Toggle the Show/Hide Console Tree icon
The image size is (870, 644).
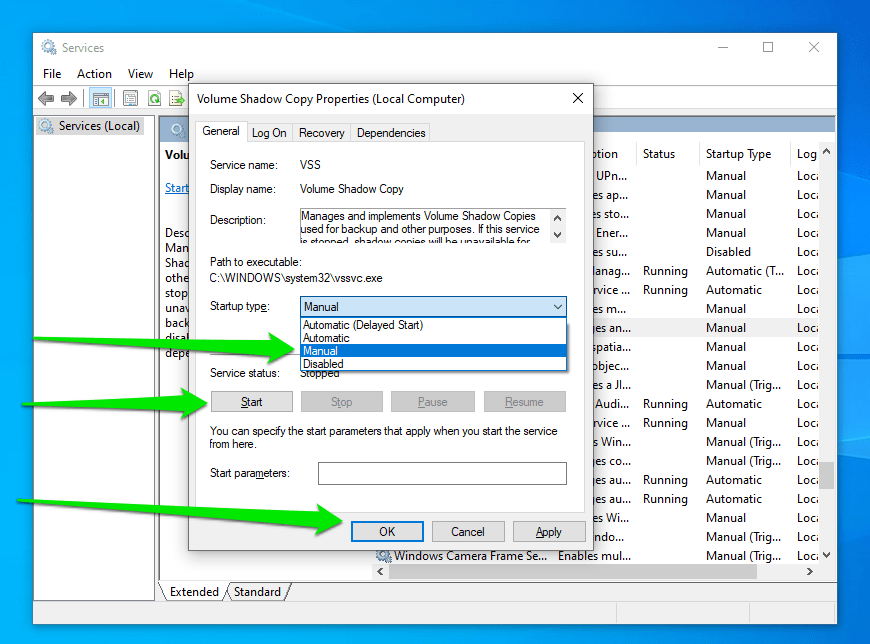(x=100, y=98)
